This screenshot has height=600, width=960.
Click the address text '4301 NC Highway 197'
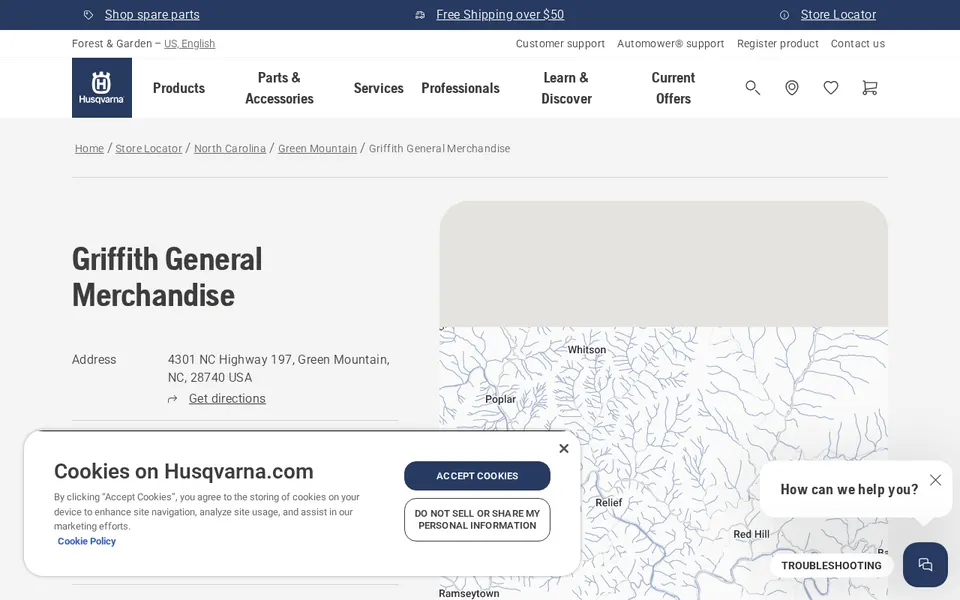point(230,359)
